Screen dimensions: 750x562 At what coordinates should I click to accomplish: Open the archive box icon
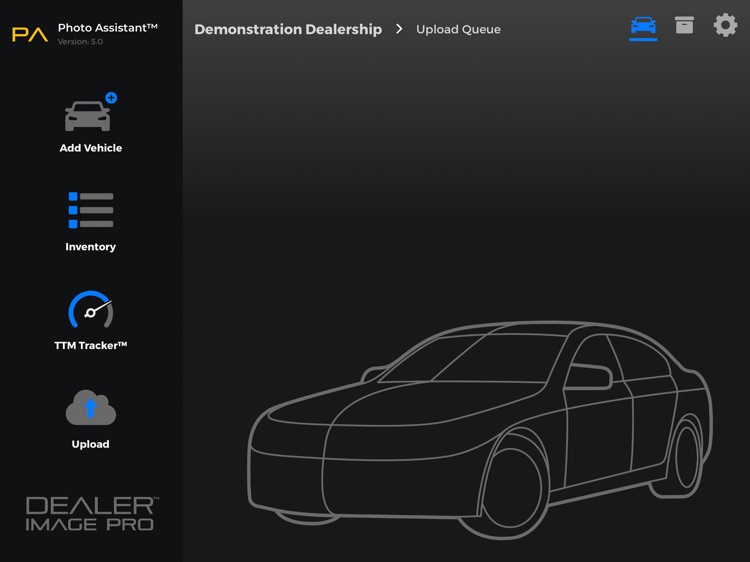click(684, 25)
